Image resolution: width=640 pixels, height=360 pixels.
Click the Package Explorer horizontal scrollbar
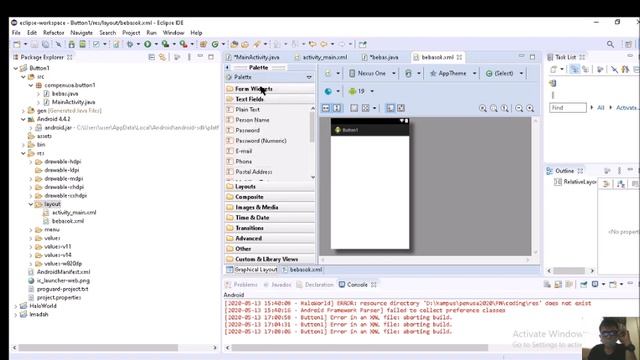[x=98, y=347]
